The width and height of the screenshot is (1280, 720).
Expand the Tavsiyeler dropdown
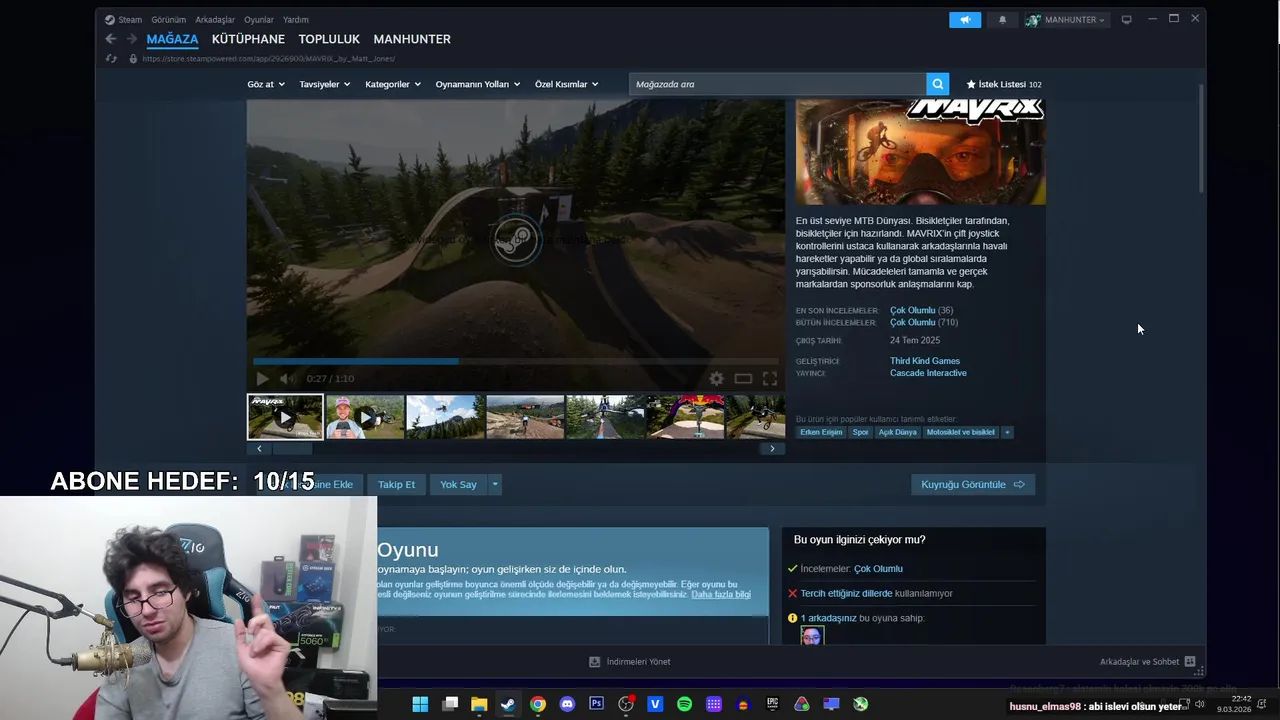[x=325, y=84]
